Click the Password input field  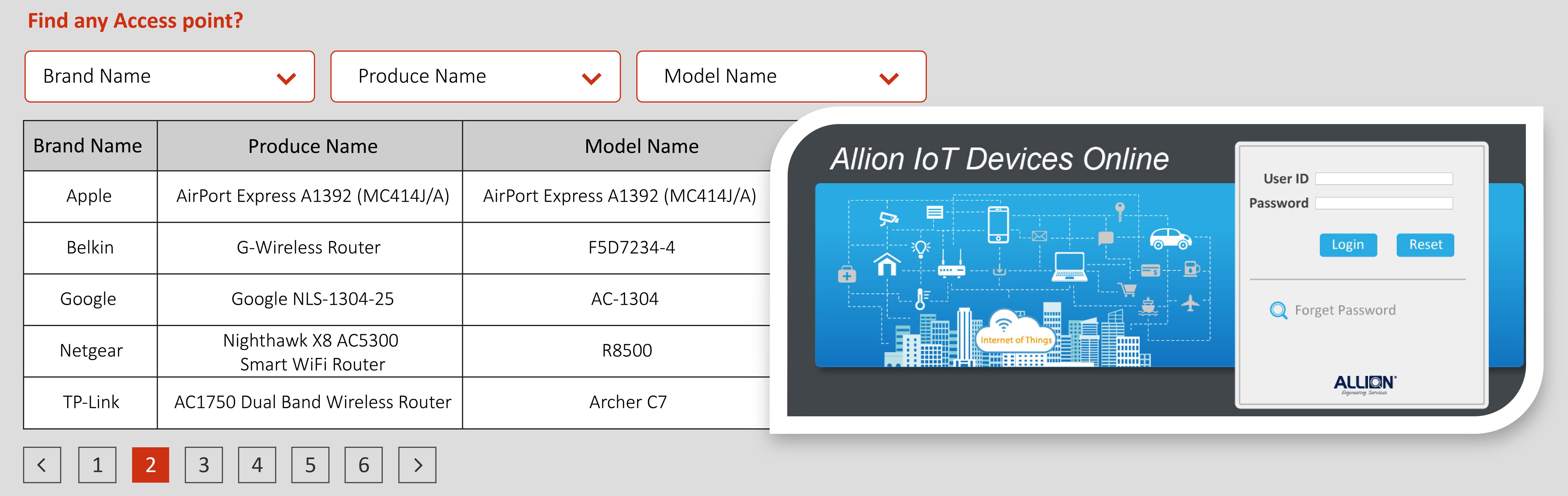point(1384,203)
